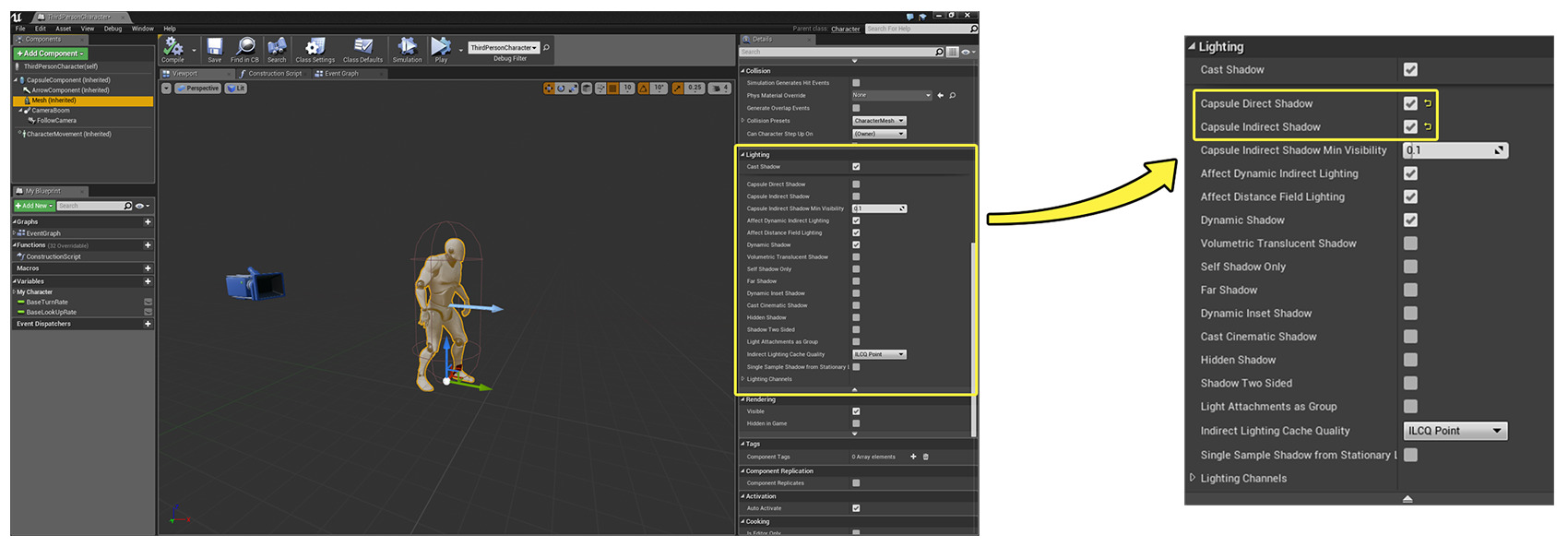
Task: Click the Search binoculars toolbar icon
Action: (x=277, y=46)
